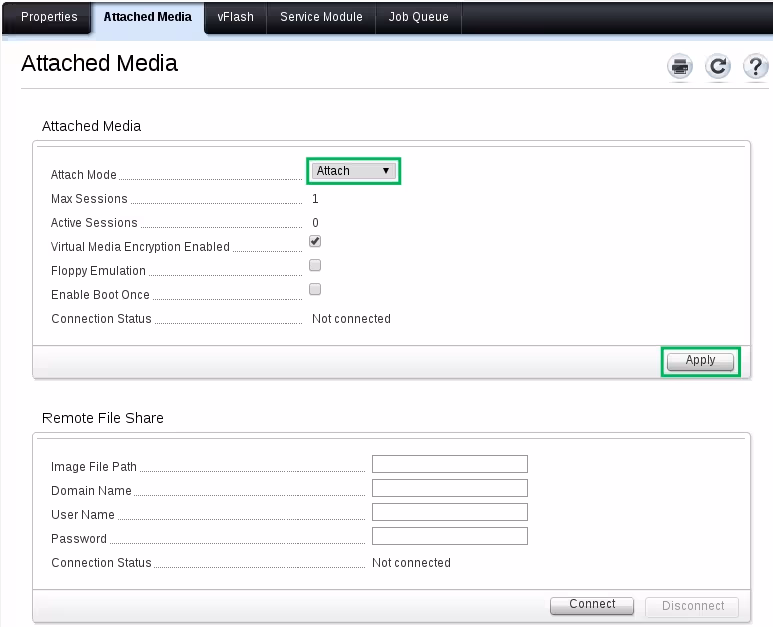Image resolution: width=773 pixels, height=627 pixels.
Task: Select the Attached Media tab
Action: pyautogui.click(x=147, y=17)
